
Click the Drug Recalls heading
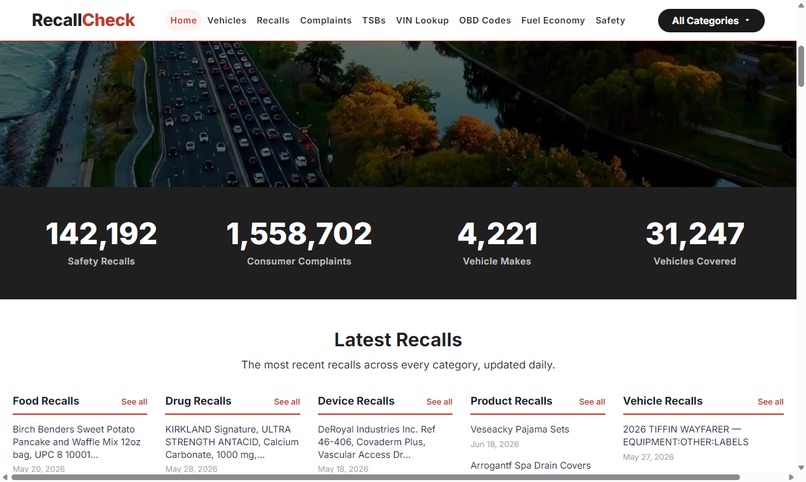coord(198,401)
